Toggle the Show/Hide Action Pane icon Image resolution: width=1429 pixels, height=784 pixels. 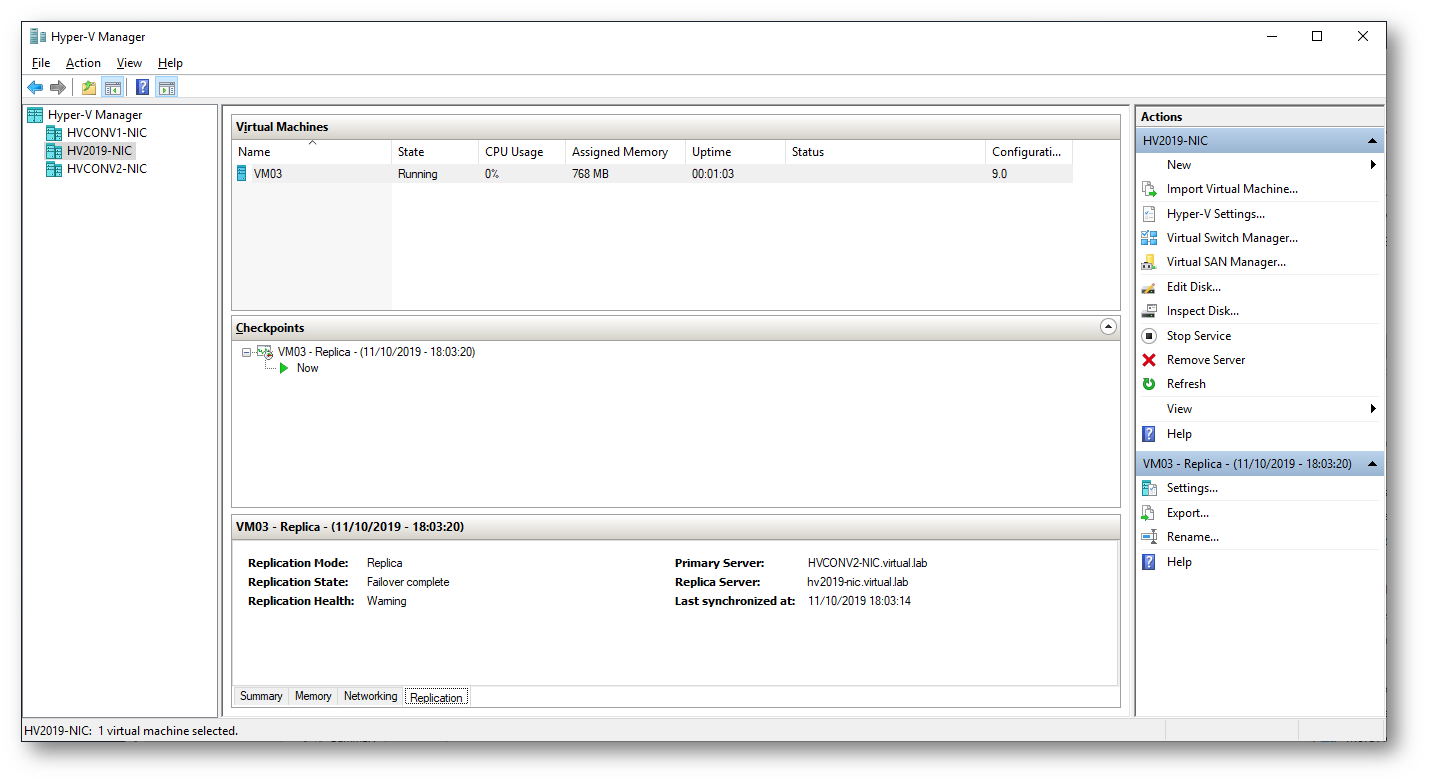click(x=166, y=88)
